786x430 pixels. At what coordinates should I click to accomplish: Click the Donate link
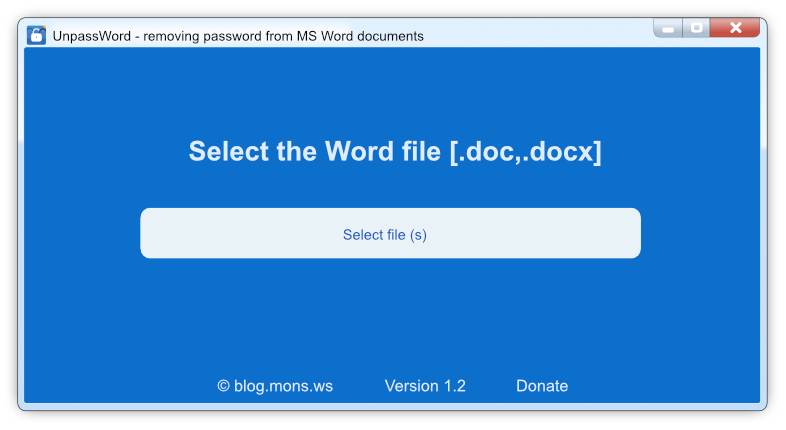click(x=542, y=386)
